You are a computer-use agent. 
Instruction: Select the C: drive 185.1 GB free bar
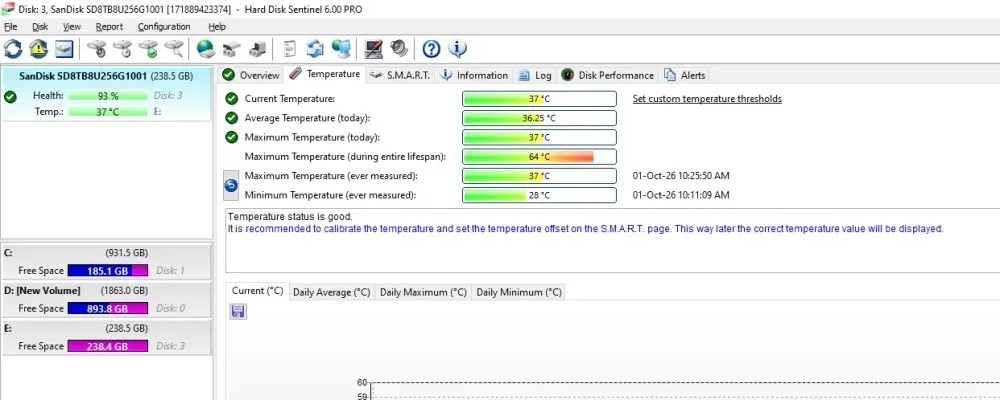108,270
